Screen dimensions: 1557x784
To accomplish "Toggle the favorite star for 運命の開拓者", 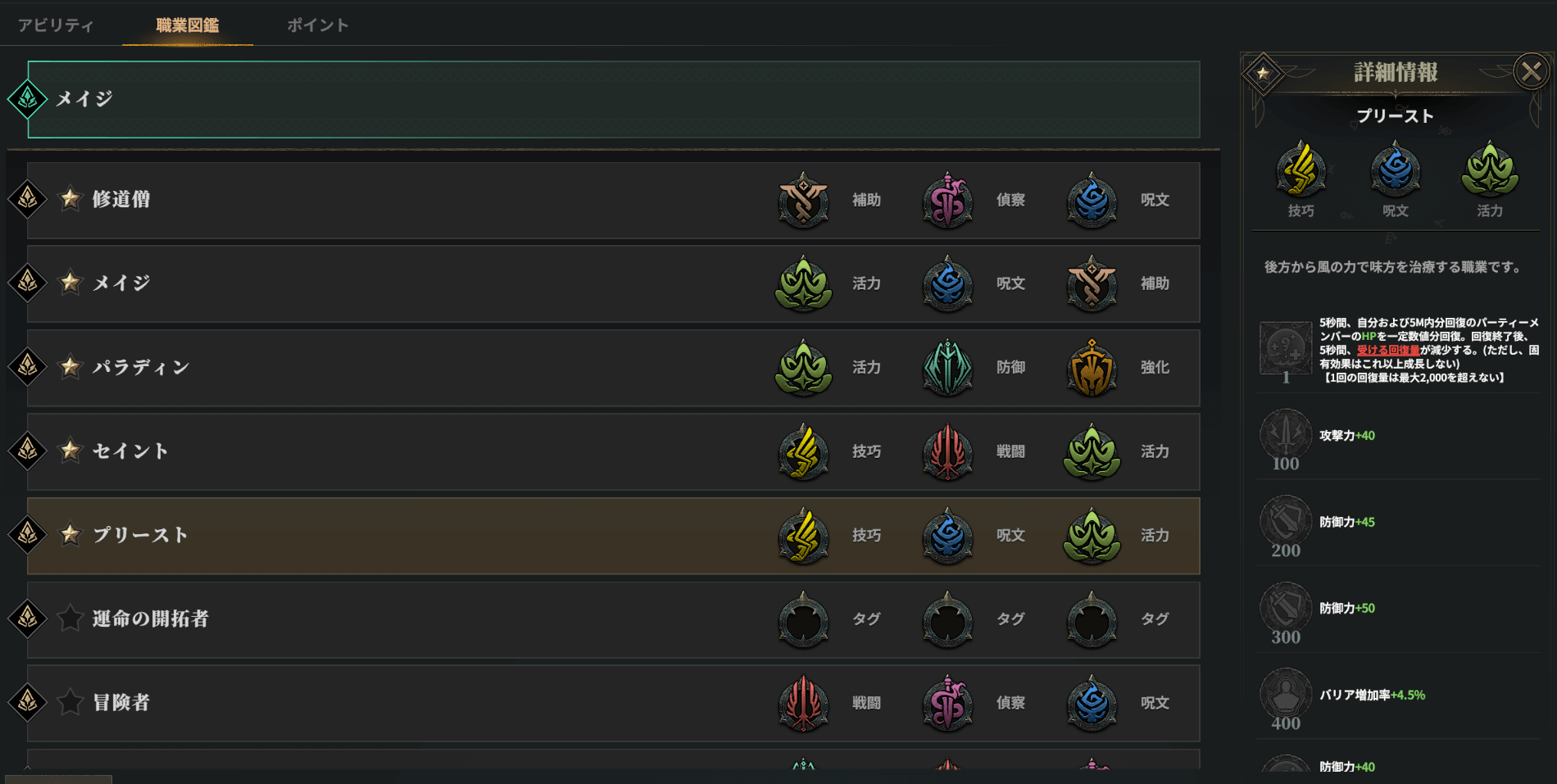I will tap(70, 619).
